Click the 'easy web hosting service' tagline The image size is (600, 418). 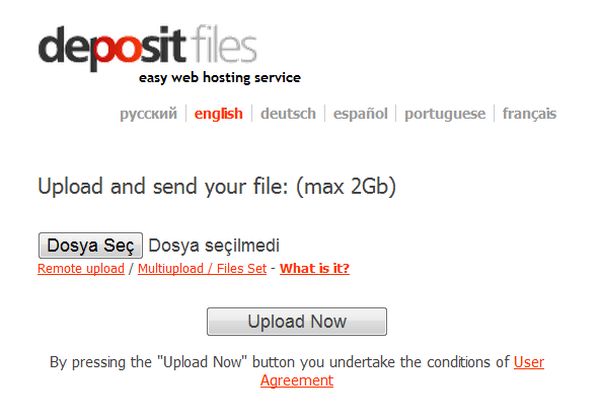tap(219, 77)
